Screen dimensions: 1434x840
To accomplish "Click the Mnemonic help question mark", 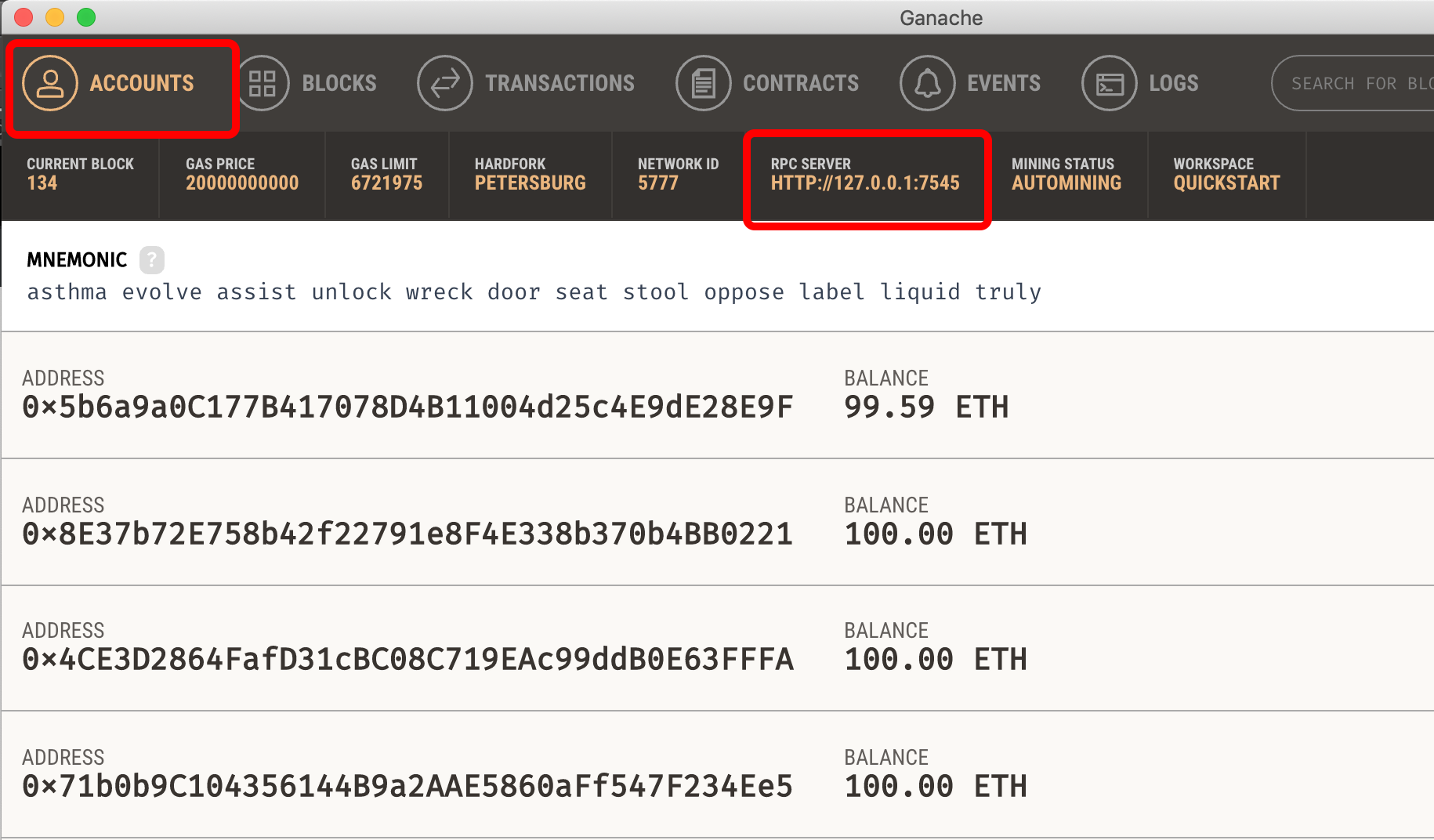I will coord(152,259).
